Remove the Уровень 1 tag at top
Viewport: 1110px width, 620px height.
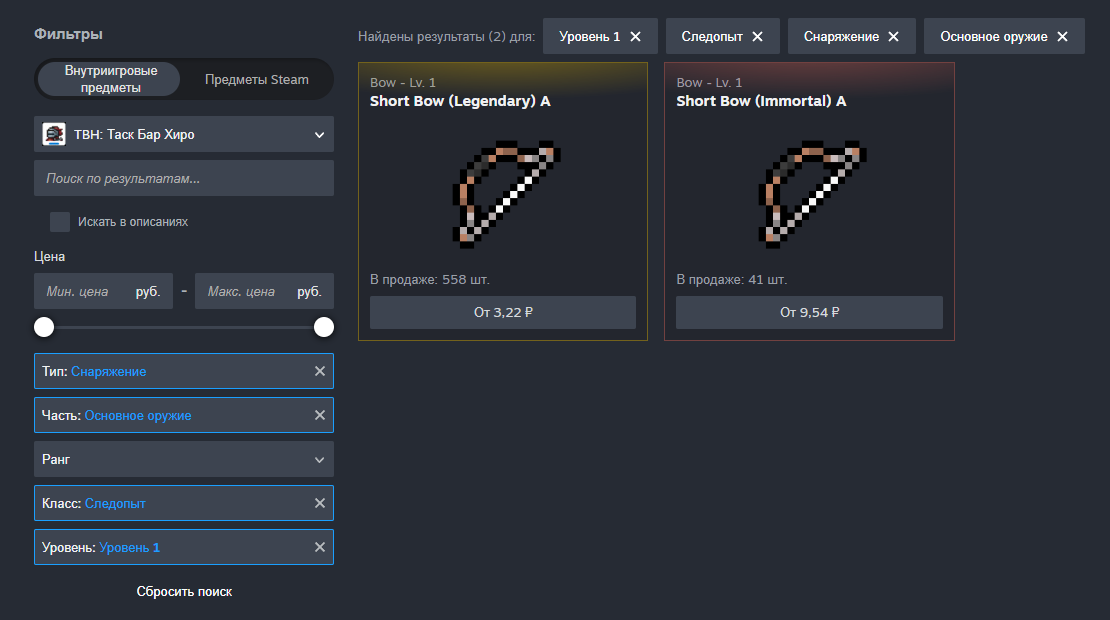click(x=635, y=37)
